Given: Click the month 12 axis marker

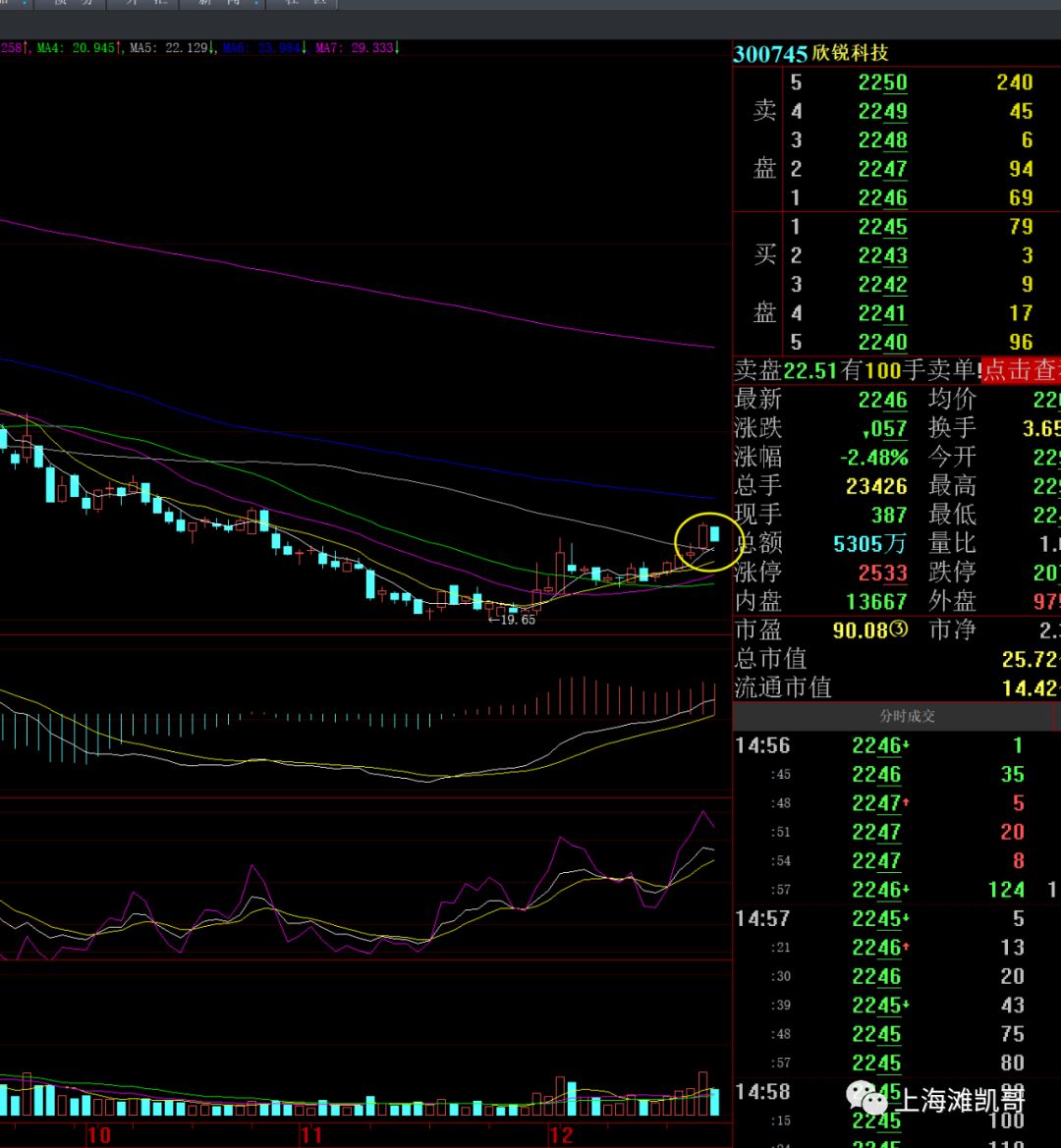Looking at the screenshot, I should (561, 1135).
